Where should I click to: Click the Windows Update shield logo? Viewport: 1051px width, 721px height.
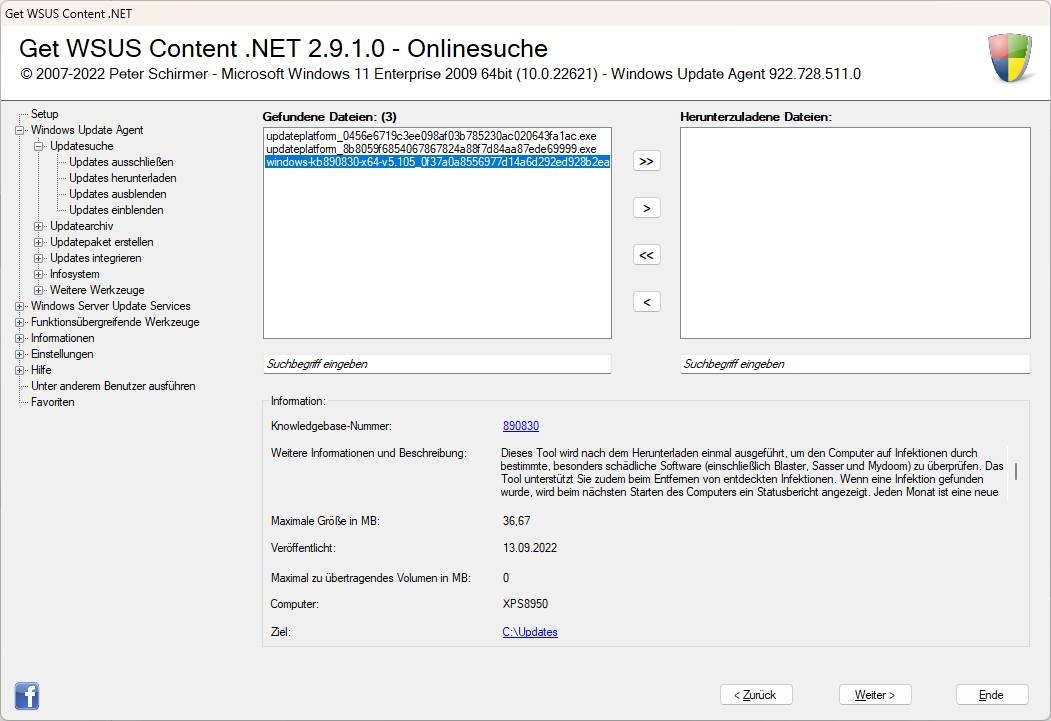point(1010,59)
